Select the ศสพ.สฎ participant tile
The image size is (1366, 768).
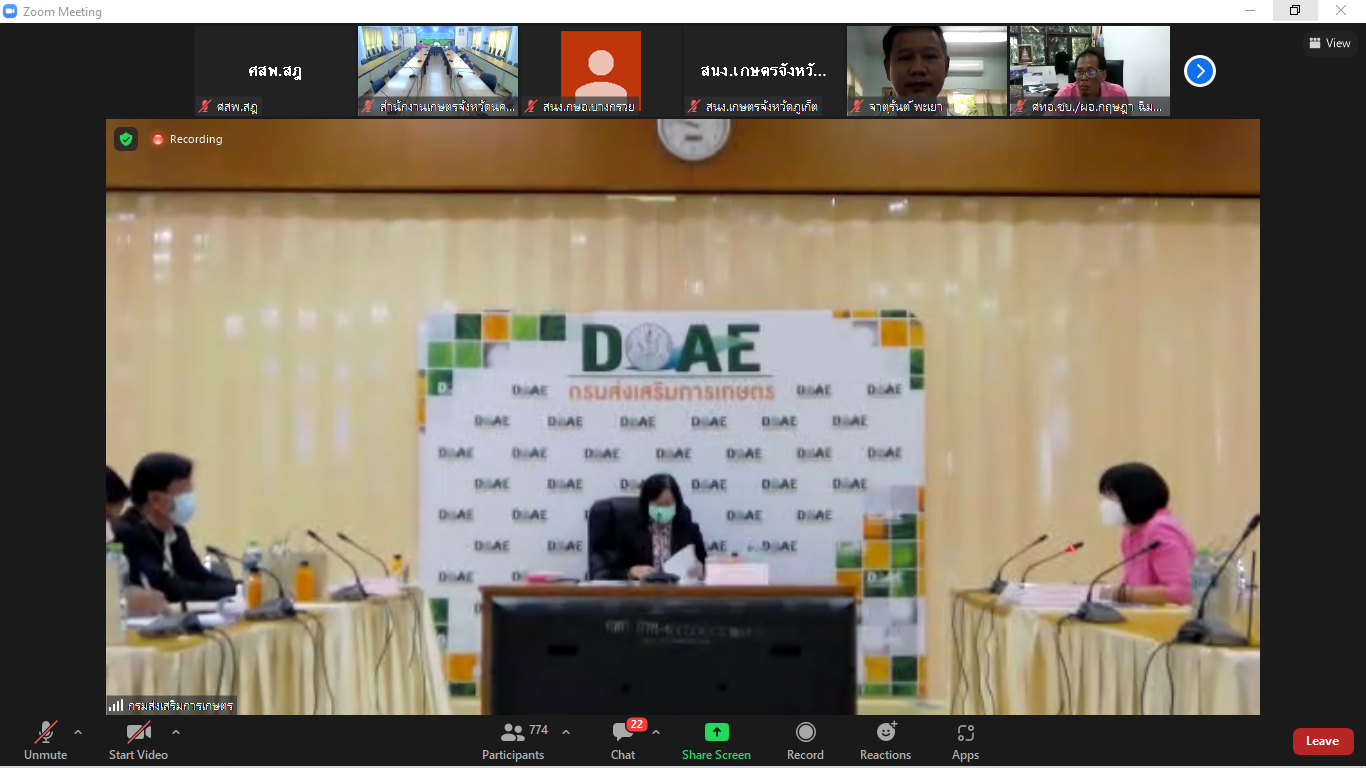coord(275,71)
